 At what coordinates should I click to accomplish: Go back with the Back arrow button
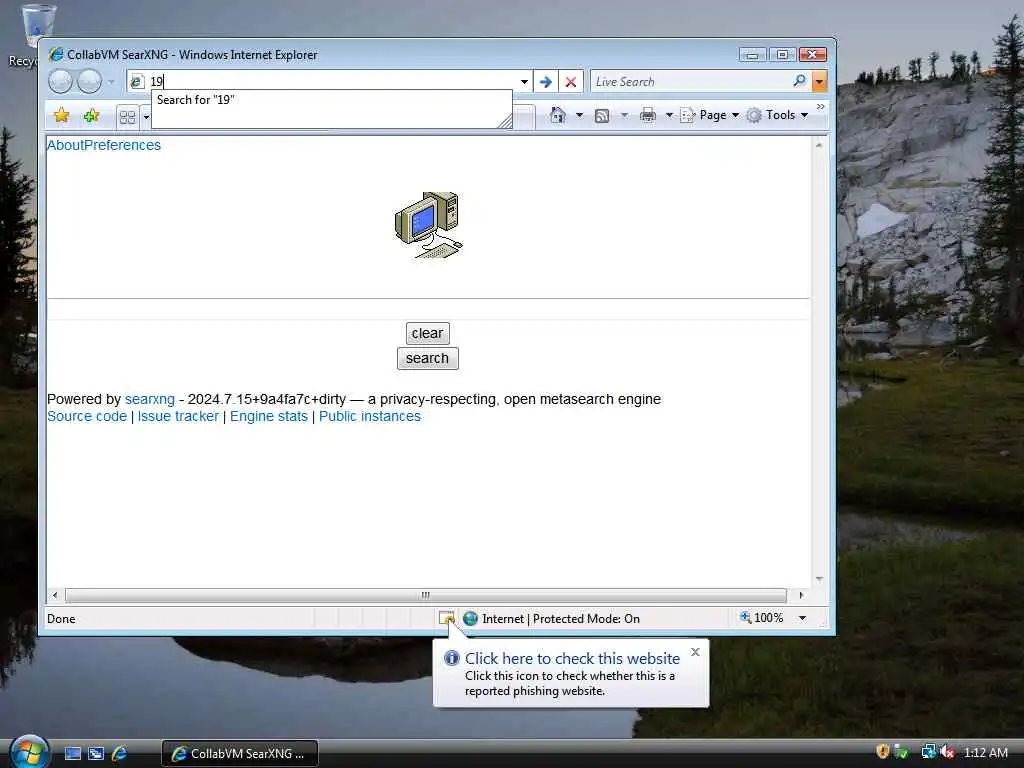(60, 82)
